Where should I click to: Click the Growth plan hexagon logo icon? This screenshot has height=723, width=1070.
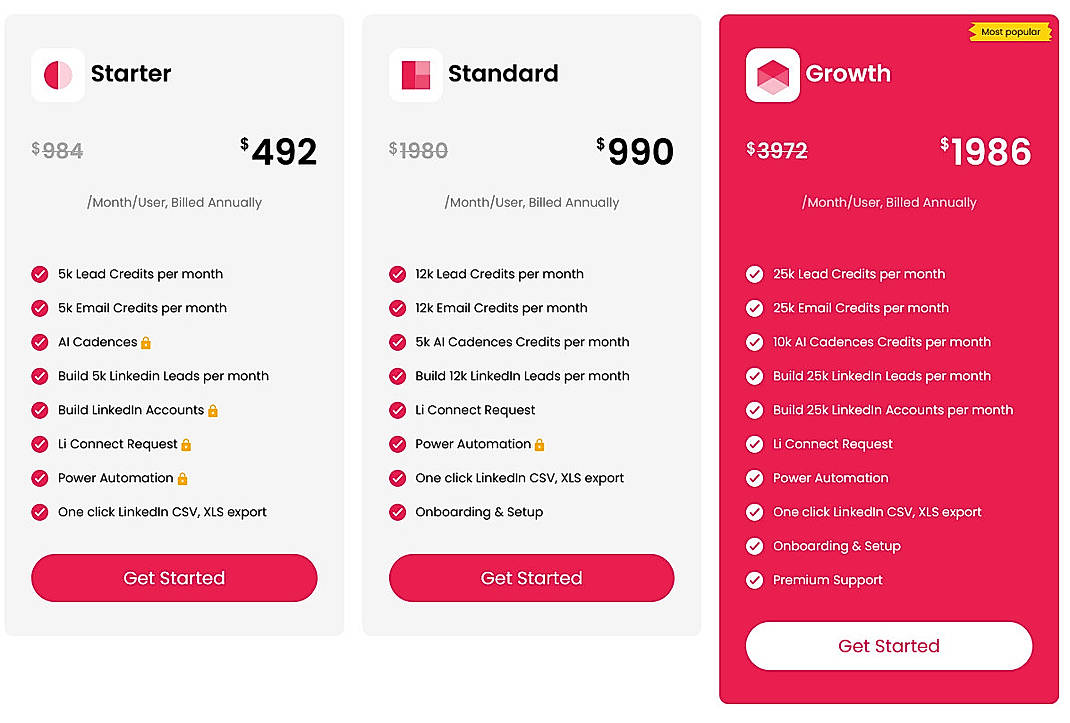point(772,73)
